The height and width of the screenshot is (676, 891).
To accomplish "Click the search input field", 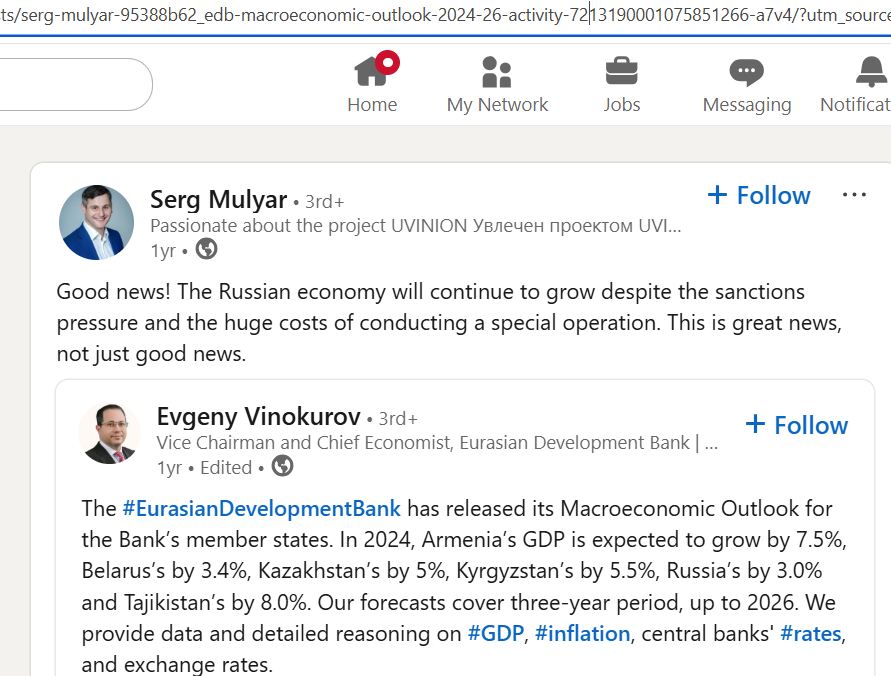I will click(70, 84).
